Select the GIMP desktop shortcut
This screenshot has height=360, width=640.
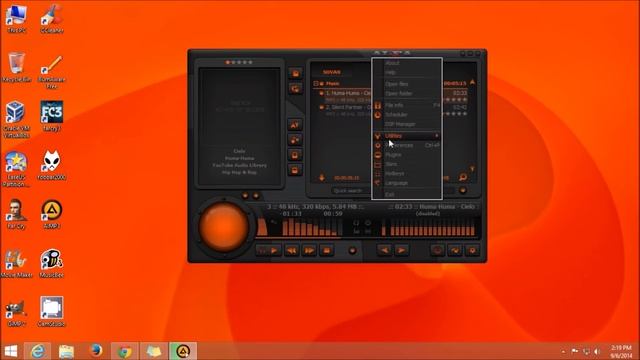click(16, 312)
